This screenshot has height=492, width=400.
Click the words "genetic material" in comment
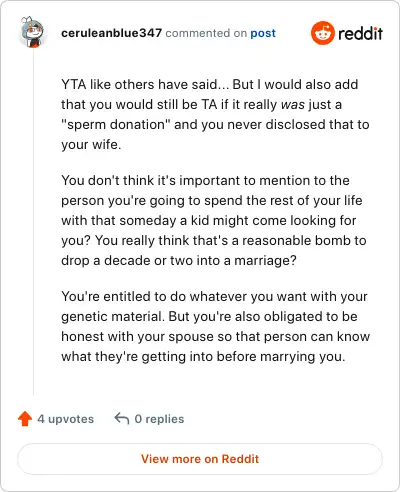pyautogui.click(x=113, y=317)
